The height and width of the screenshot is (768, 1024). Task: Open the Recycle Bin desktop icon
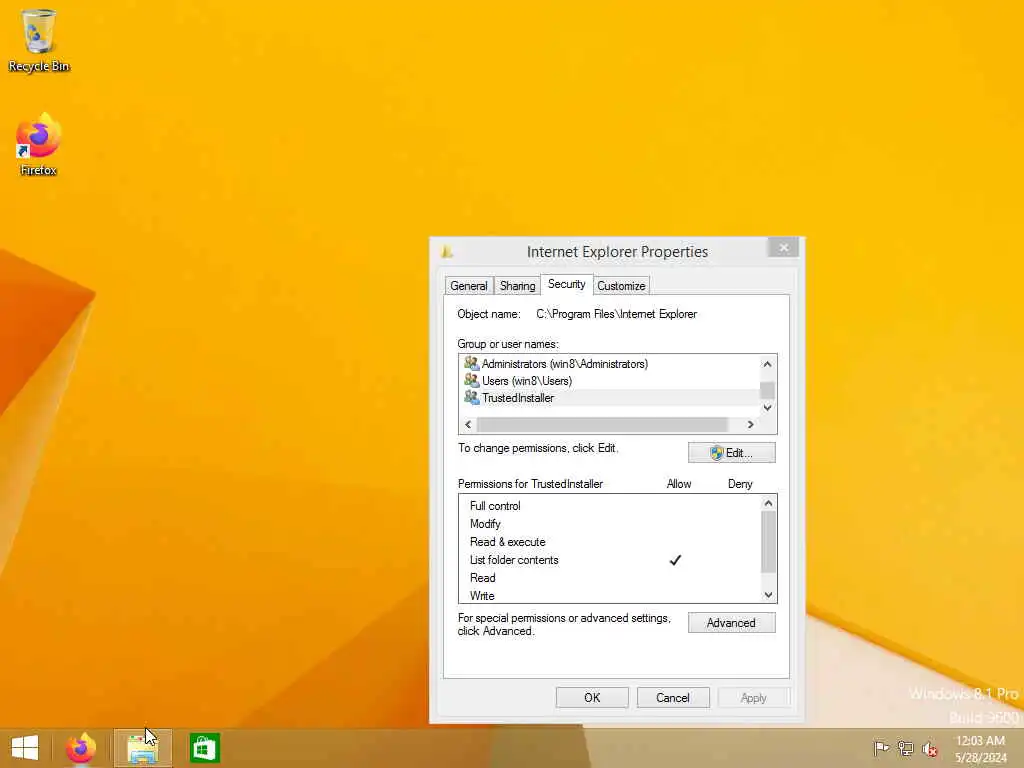pyautogui.click(x=39, y=40)
